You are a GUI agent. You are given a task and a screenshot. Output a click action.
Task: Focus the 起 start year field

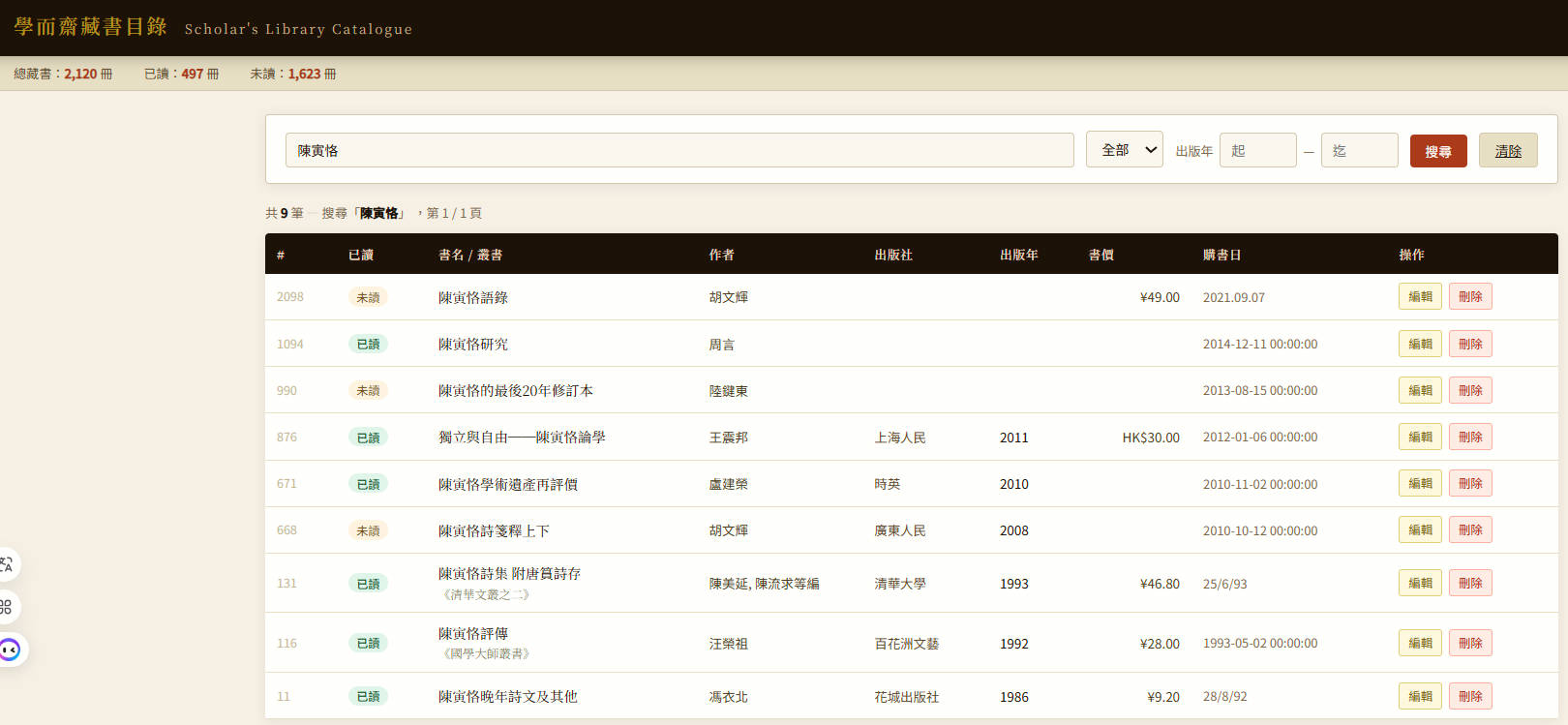point(1257,150)
